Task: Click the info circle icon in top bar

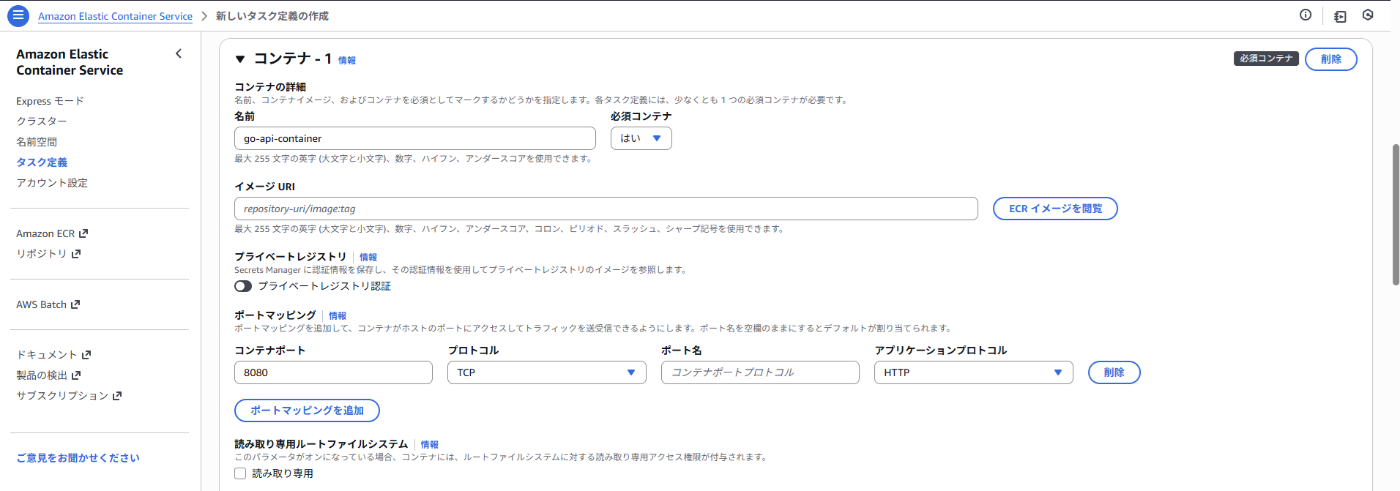Action: pyautogui.click(x=1305, y=15)
